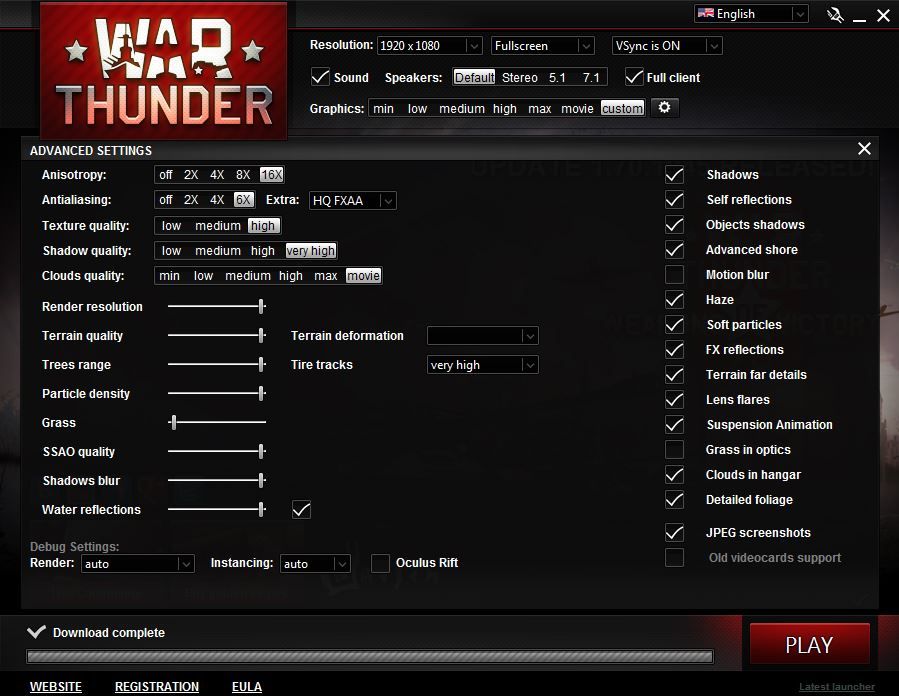Set Texture quality to medium
This screenshot has height=696, width=899.
click(218, 225)
